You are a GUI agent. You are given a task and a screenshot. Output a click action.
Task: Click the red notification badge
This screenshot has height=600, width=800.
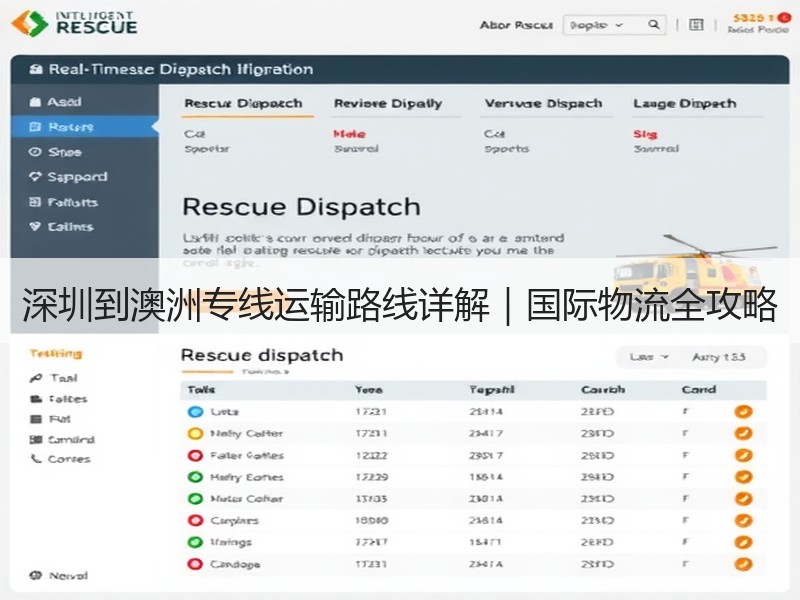[784, 18]
